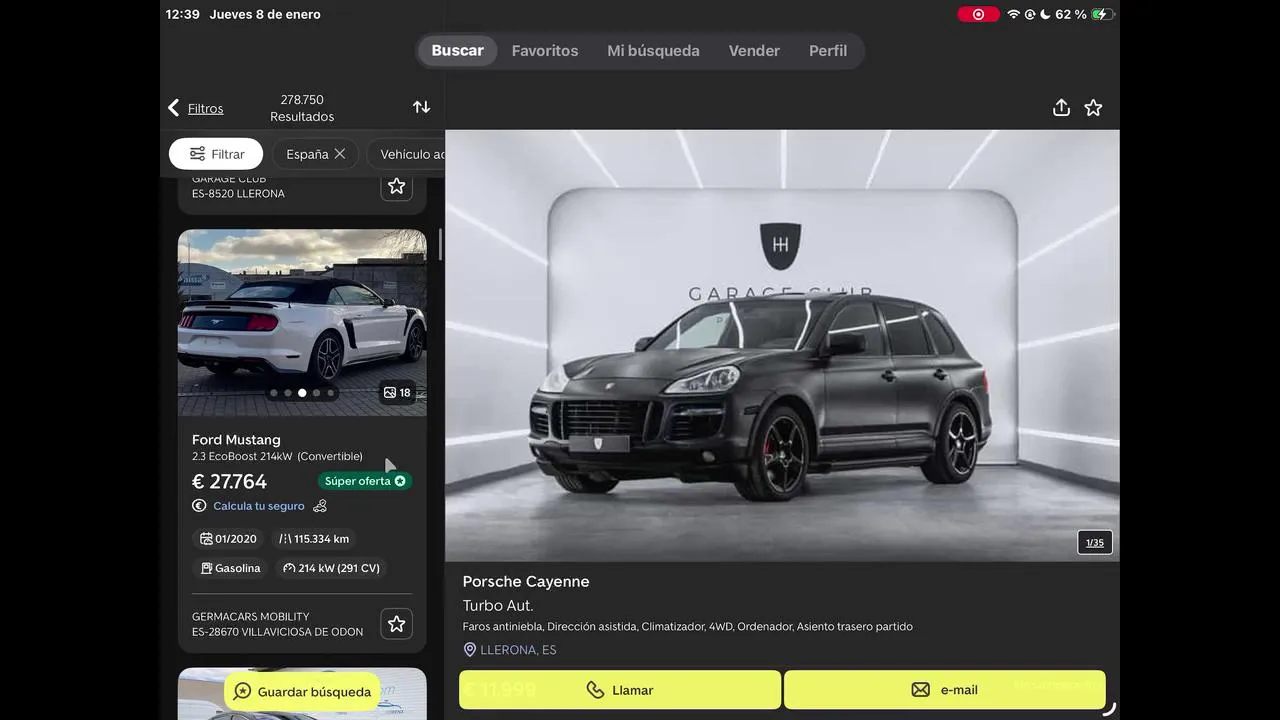Click the 2.3 EcoBoost 214kW (Convertible) subtitle
The height and width of the screenshot is (720, 1280).
click(277, 457)
